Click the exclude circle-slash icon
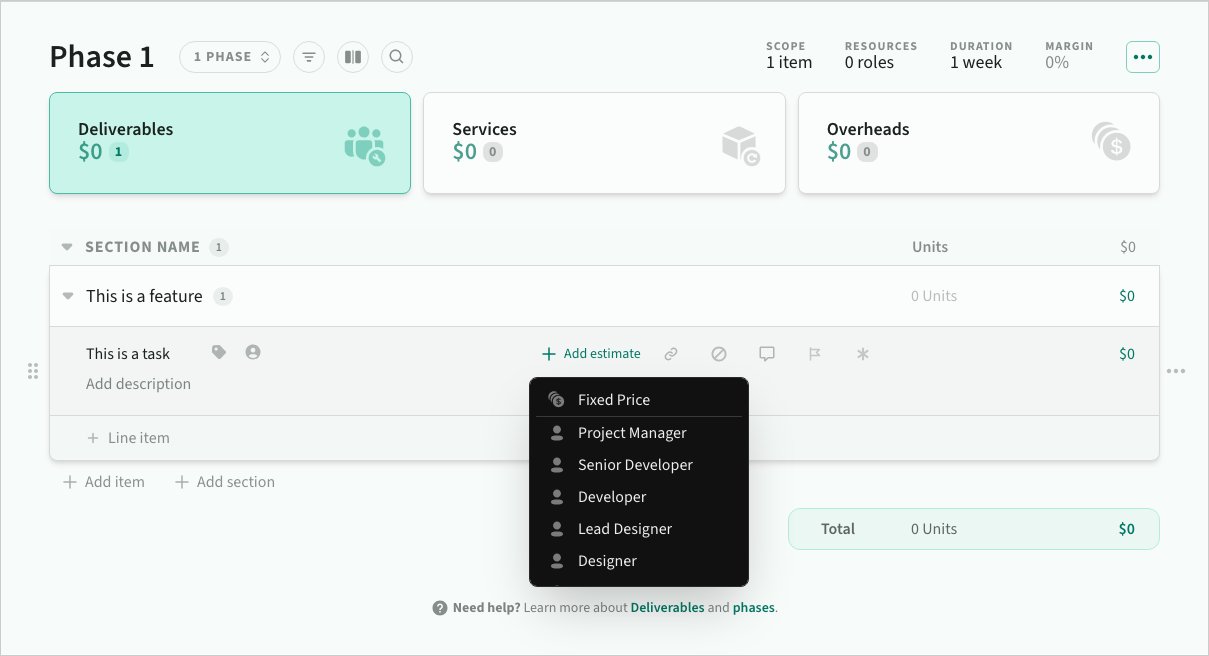This screenshot has height=656, width=1209. pos(719,354)
